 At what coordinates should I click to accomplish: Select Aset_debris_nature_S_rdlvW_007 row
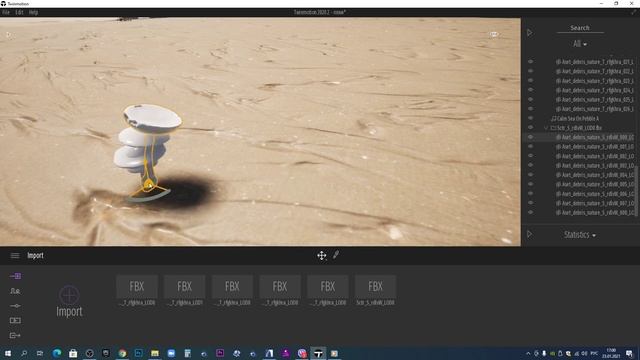(594, 203)
